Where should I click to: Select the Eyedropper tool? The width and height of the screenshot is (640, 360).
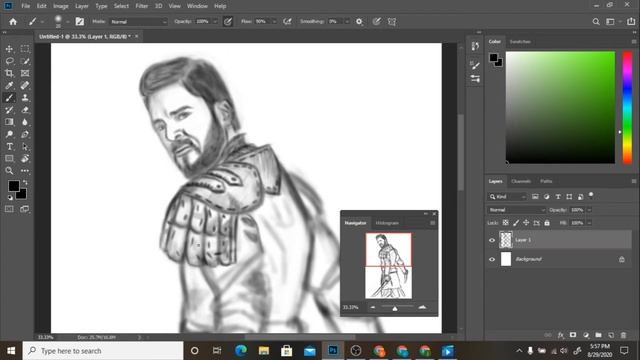coord(9,85)
